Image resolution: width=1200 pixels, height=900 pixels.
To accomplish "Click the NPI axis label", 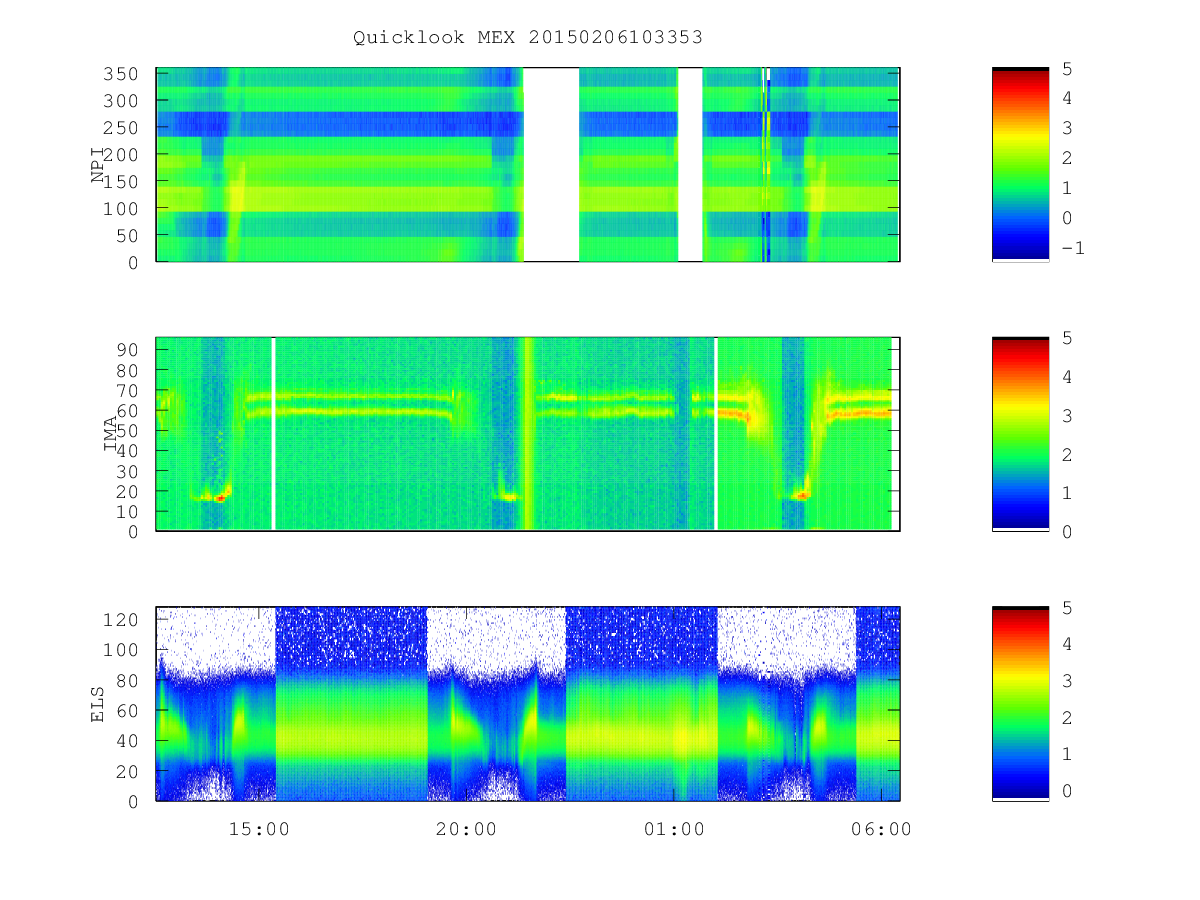I will click(98, 165).
